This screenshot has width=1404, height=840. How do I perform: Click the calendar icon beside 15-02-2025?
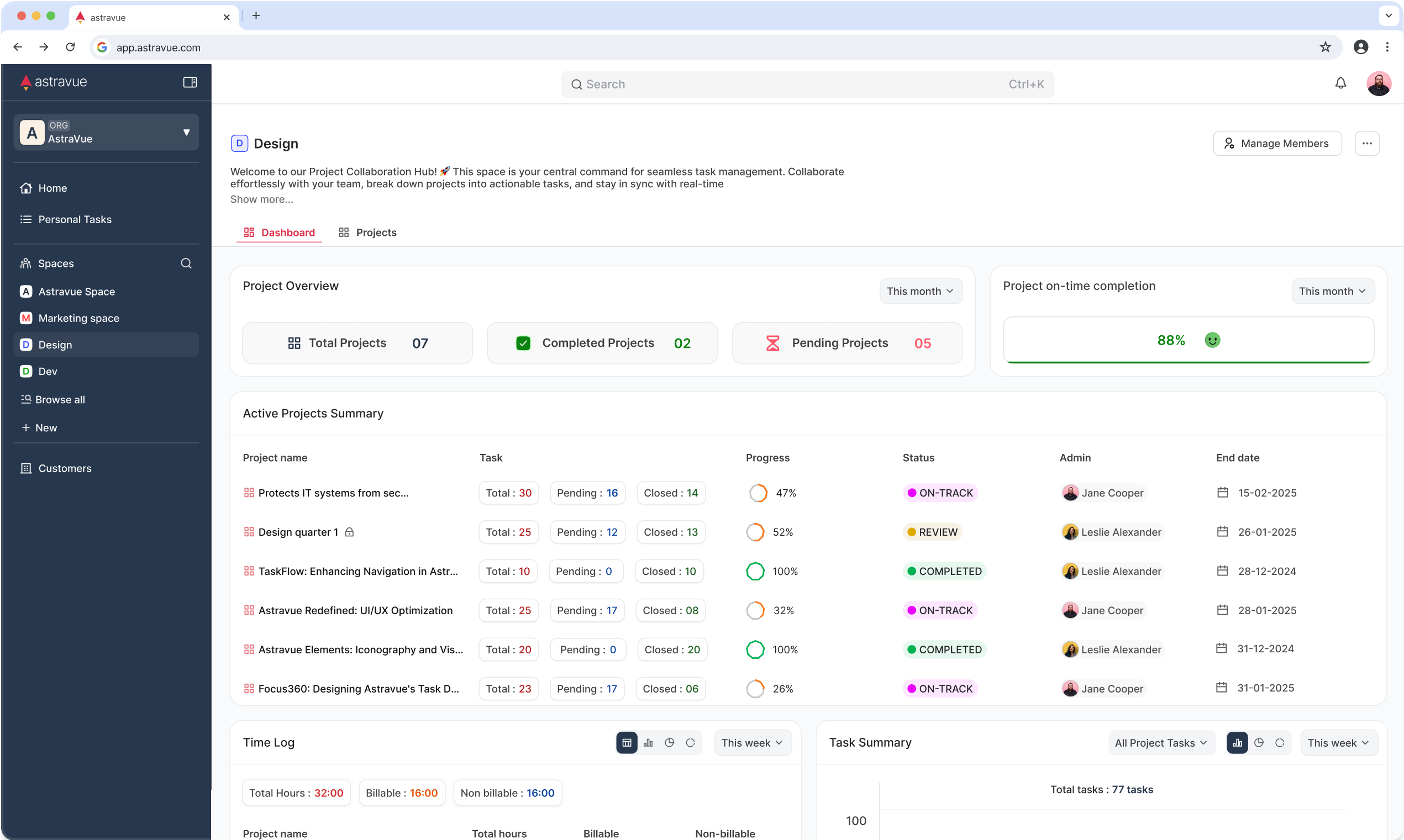tap(1222, 493)
